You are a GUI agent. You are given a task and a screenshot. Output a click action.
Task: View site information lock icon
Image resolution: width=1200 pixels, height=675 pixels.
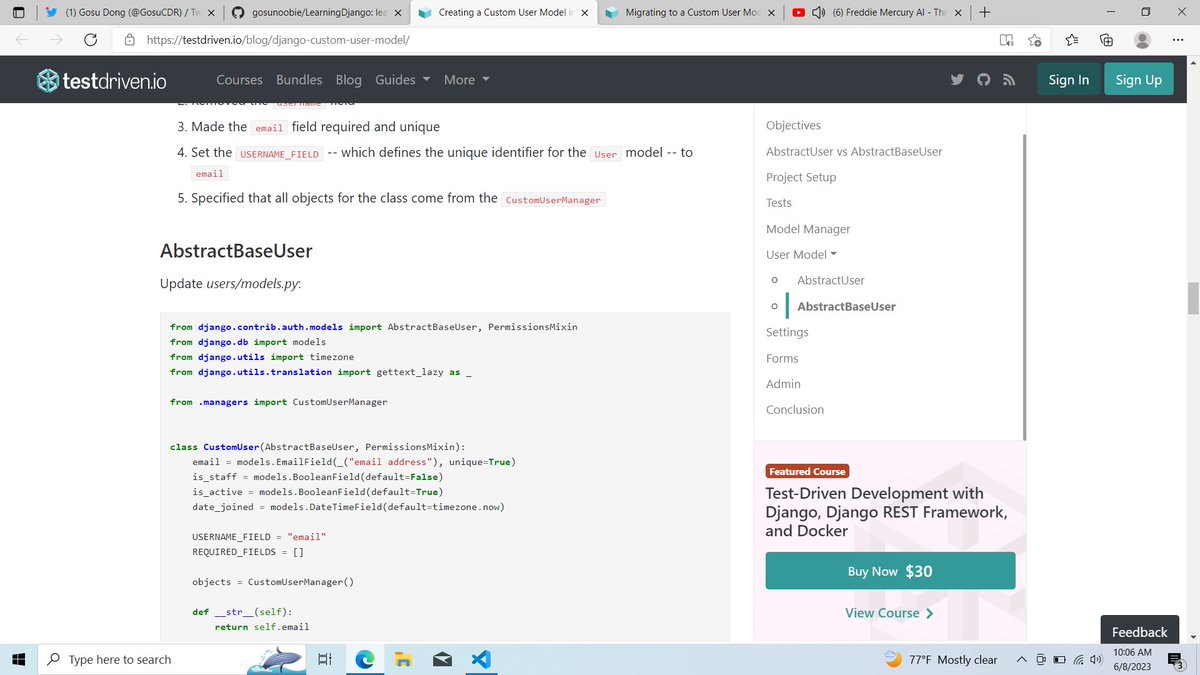[130, 40]
